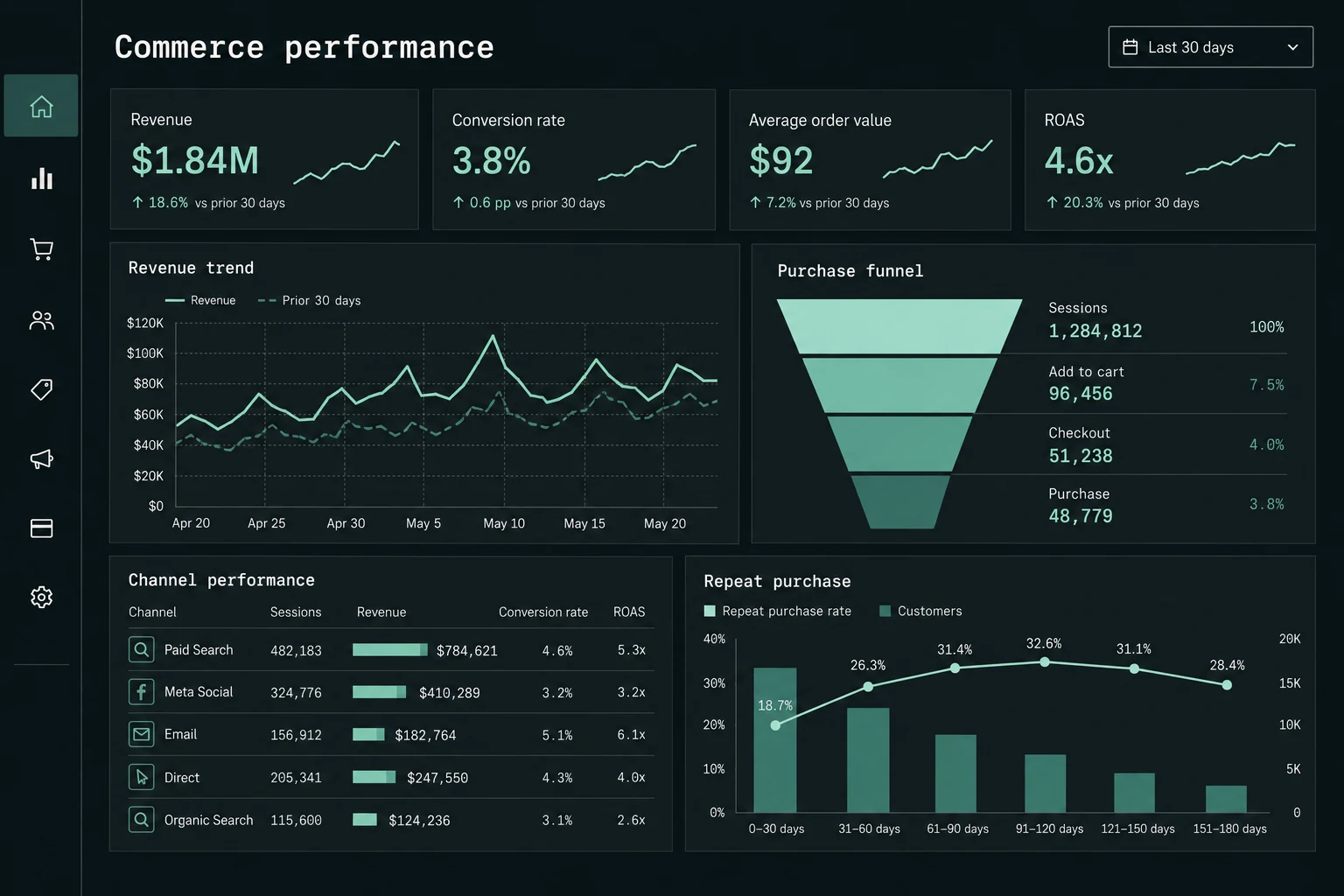1344x896 pixels.
Task: Click the calendar icon in date picker
Action: (x=1130, y=47)
